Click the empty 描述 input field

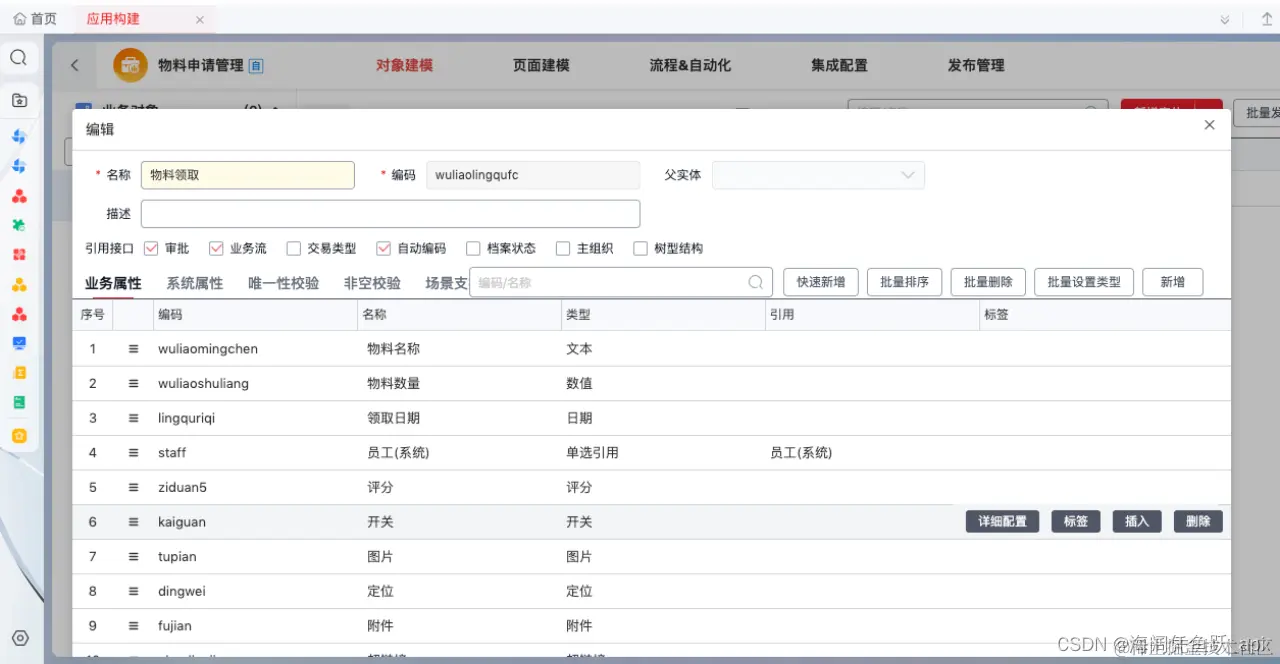[x=390, y=214]
